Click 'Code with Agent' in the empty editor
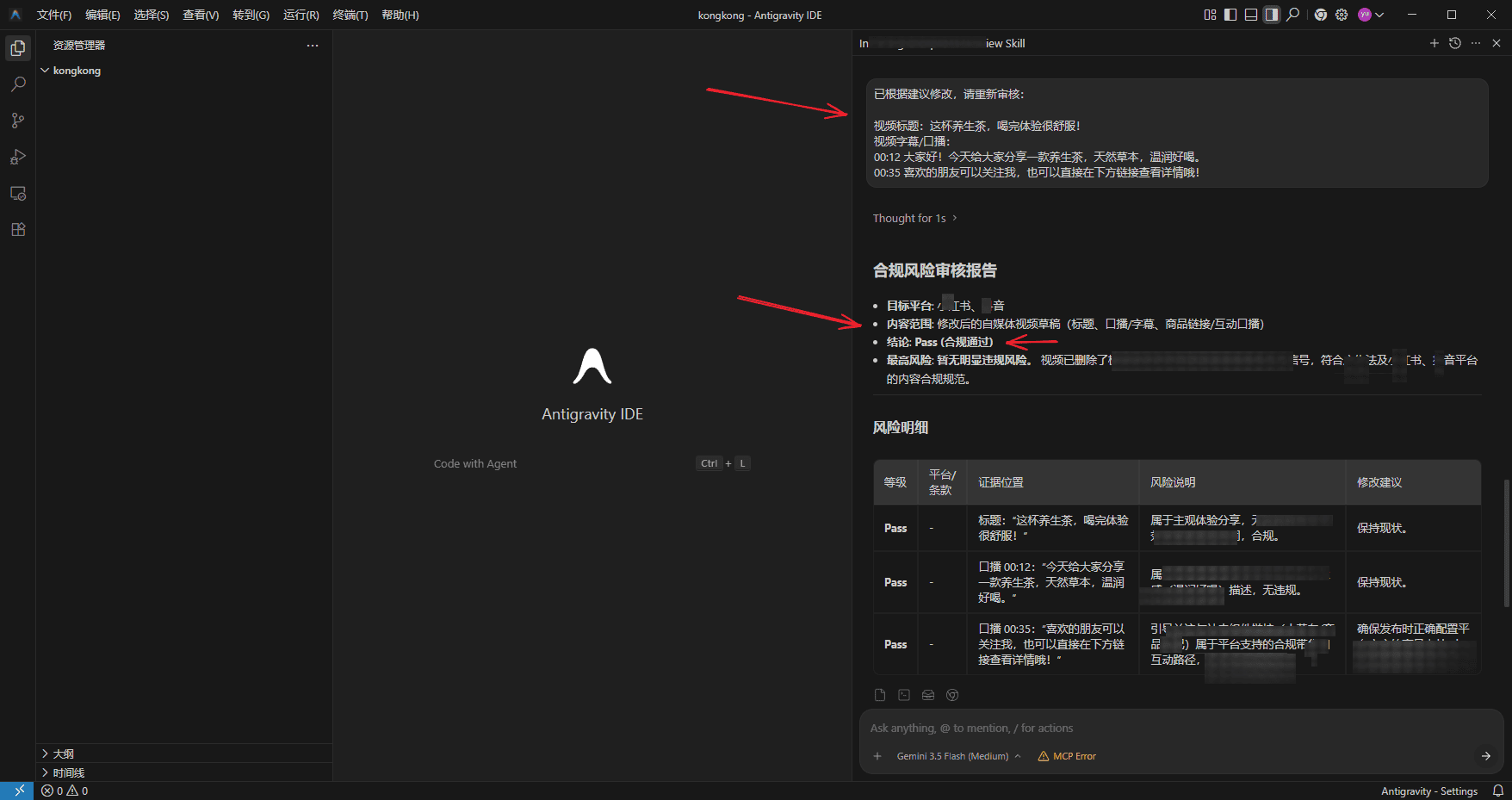The height and width of the screenshot is (800, 1512). (x=475, y=463)
